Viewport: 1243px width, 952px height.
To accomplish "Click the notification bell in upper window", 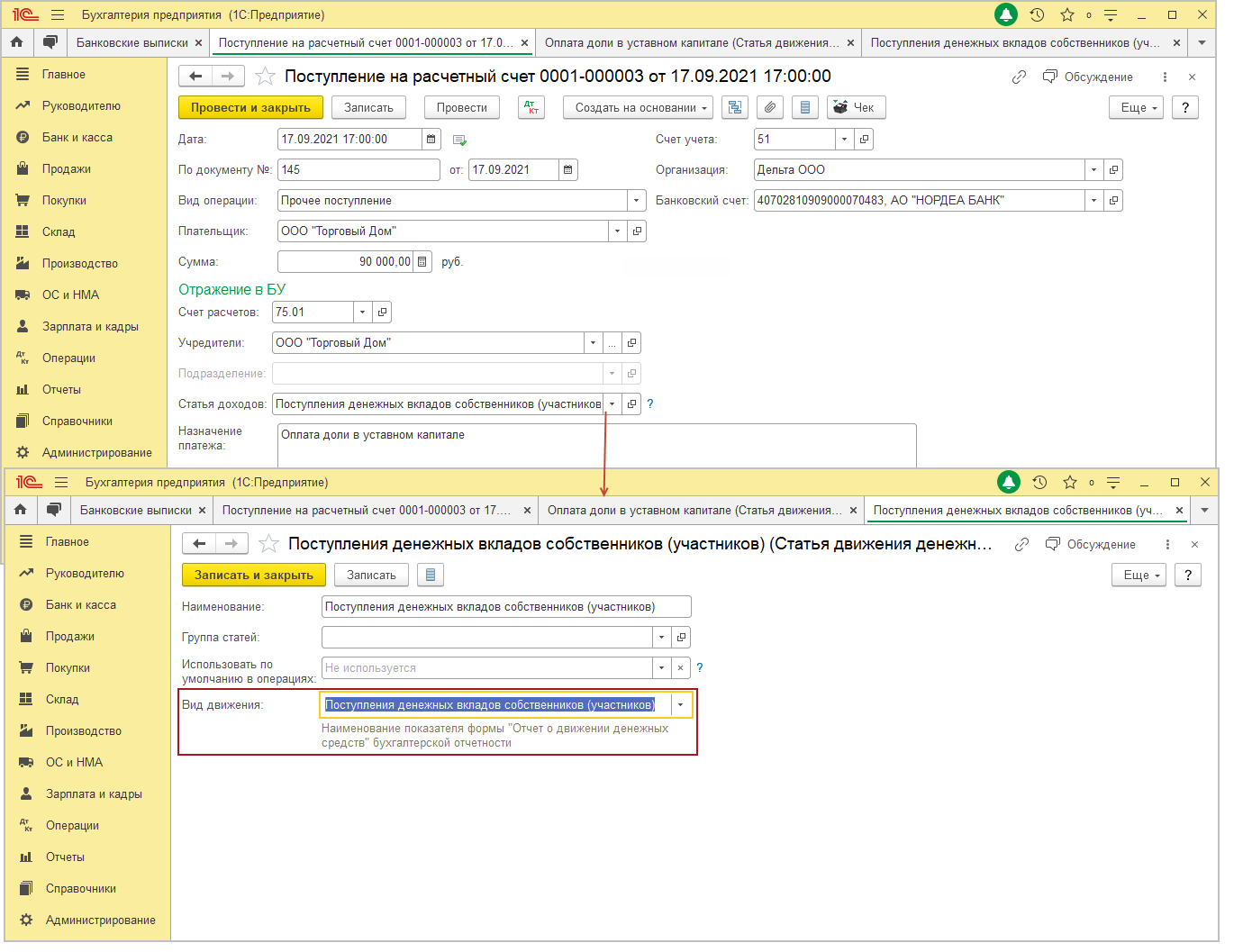I will tap(1005, 14).
